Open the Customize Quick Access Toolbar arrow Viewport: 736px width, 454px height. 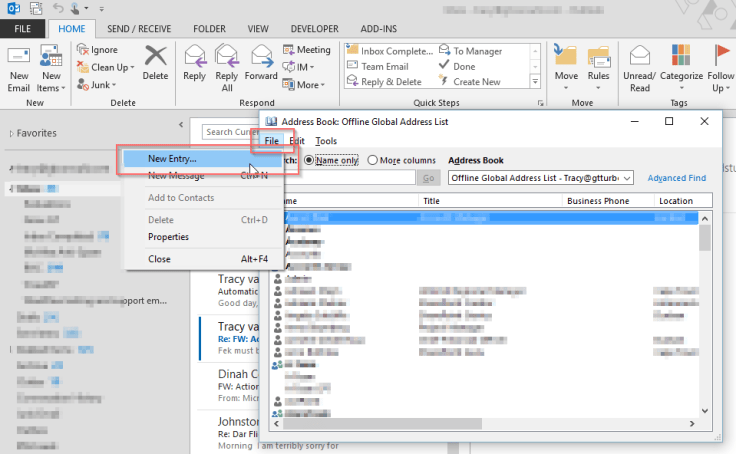pos(101,8)
